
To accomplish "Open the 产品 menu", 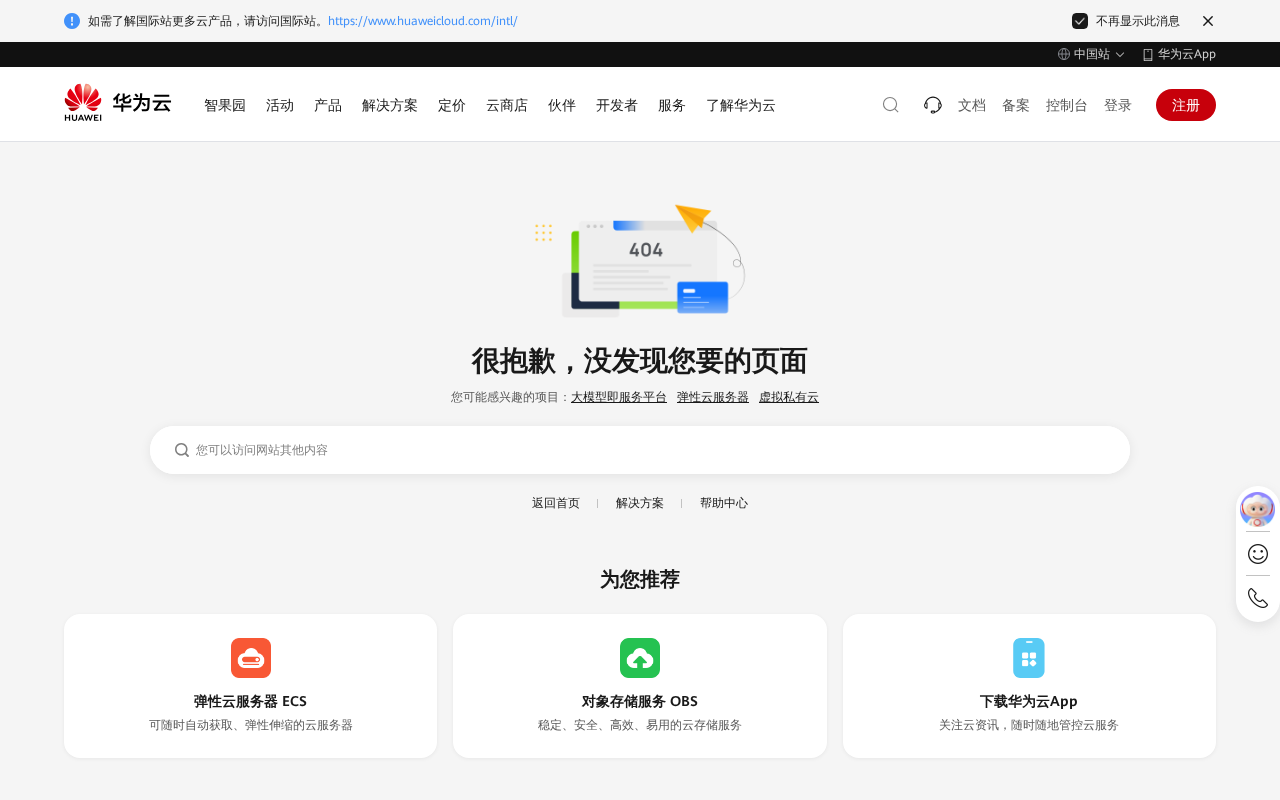I will [x=328, y=105].
